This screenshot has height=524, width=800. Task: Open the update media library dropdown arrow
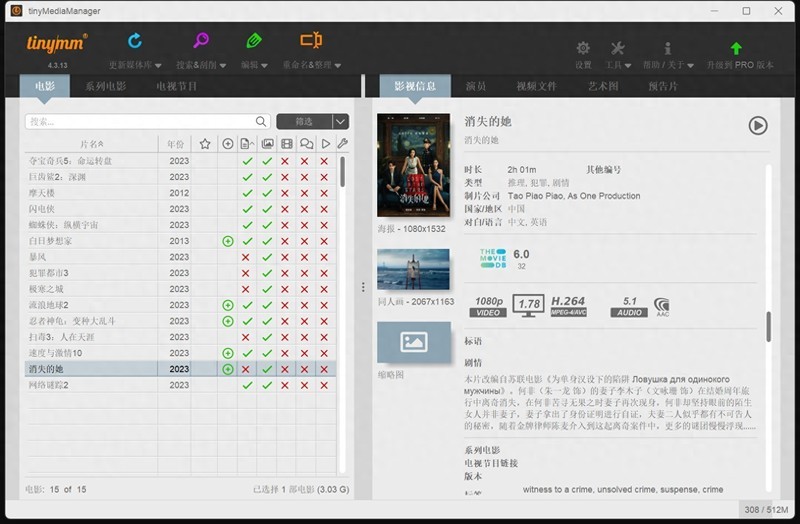(x=158, y=65)
